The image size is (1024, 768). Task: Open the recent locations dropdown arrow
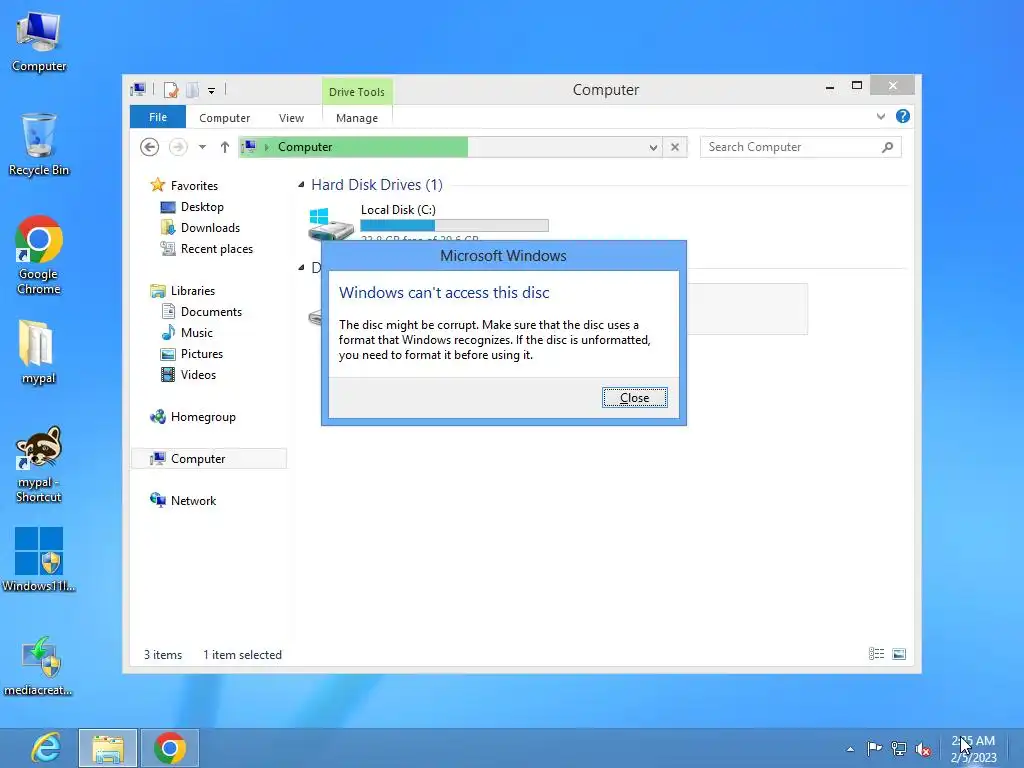[x=202, y=147]
